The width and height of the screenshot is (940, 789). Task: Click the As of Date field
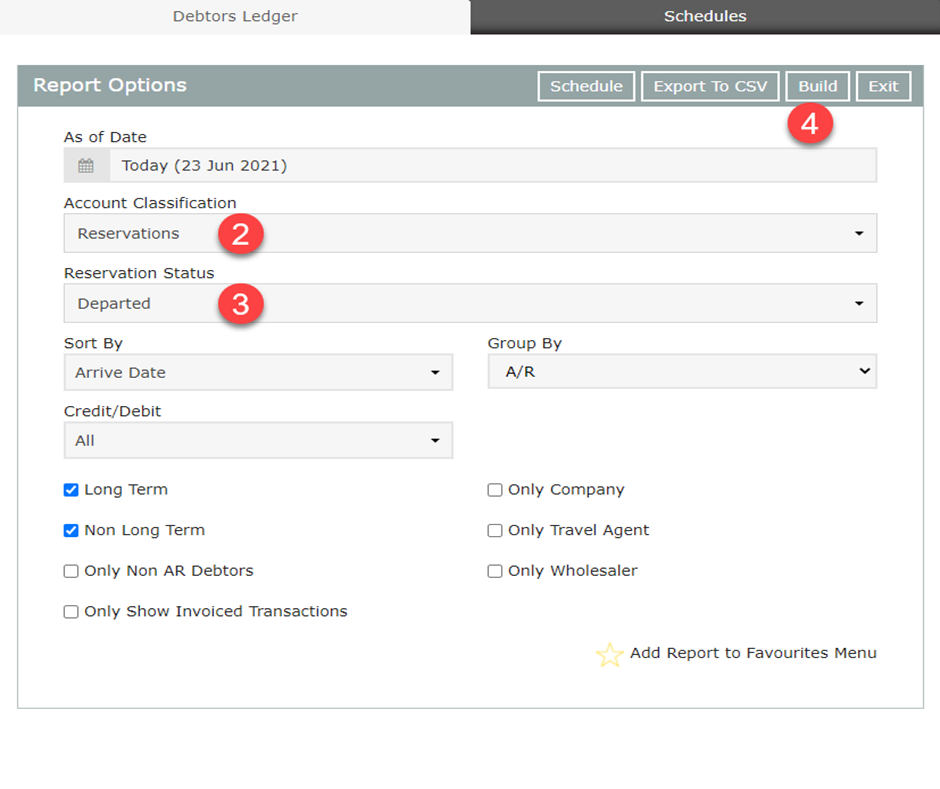492,166
